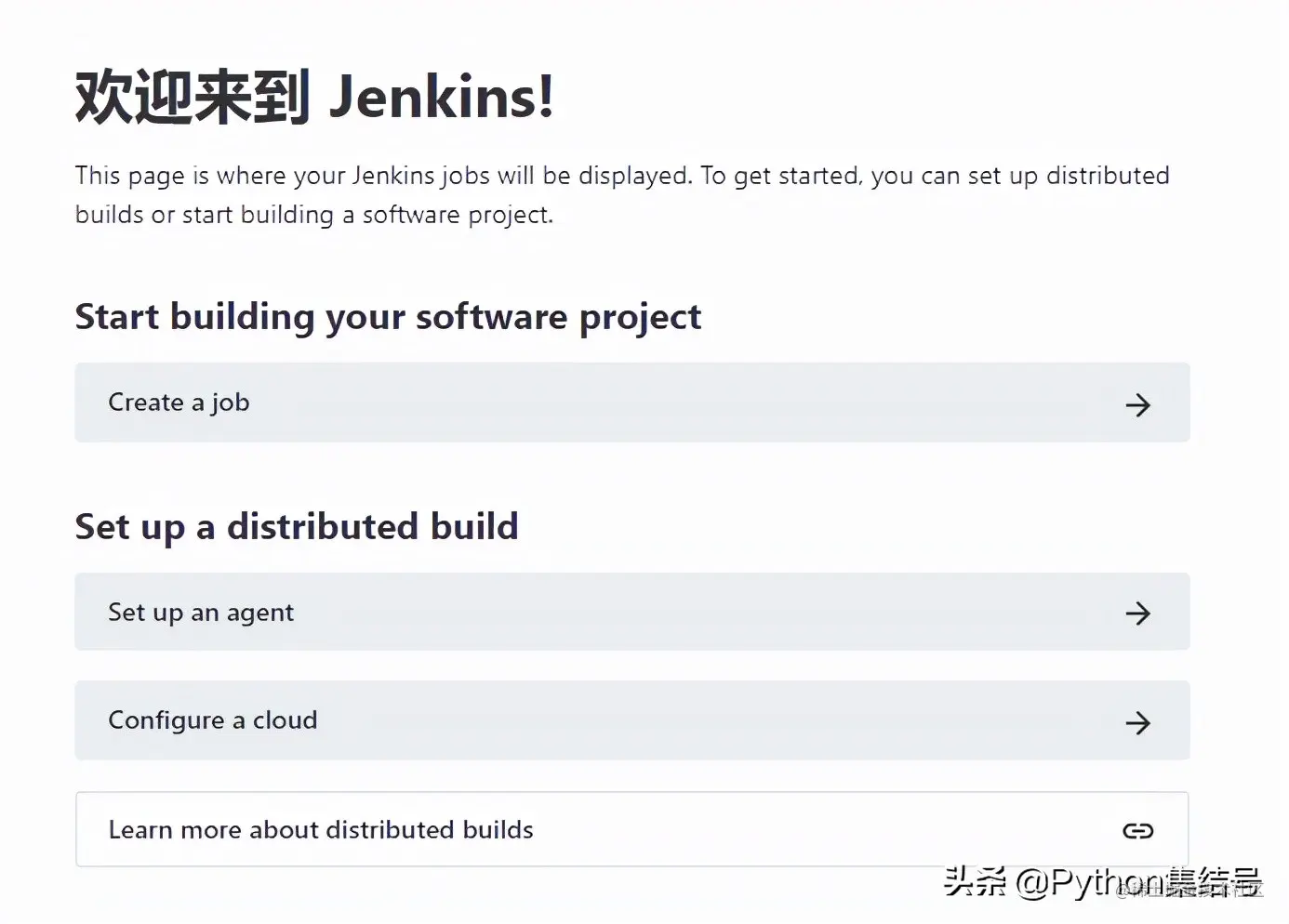The width and height of the screenshot is (1289, 924).
Task: Select the right-arrow on the agent setup row
Action: point(1138,614)
